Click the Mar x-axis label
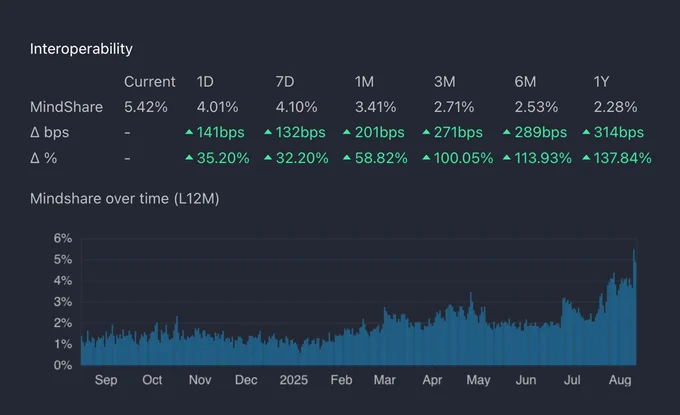 [385, 380]
